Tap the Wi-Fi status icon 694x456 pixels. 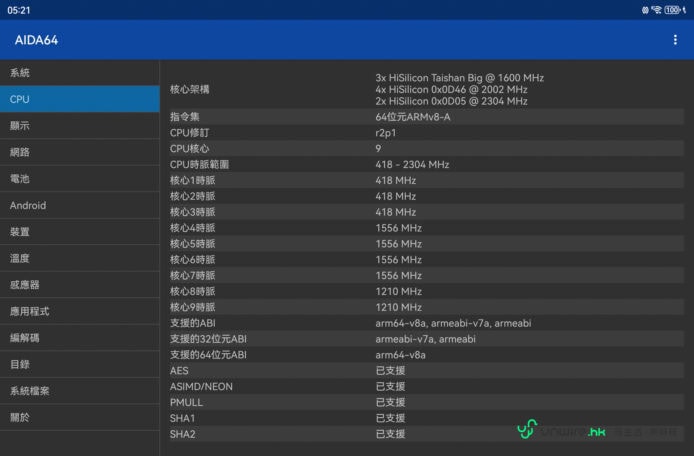[x=656, y=10]
